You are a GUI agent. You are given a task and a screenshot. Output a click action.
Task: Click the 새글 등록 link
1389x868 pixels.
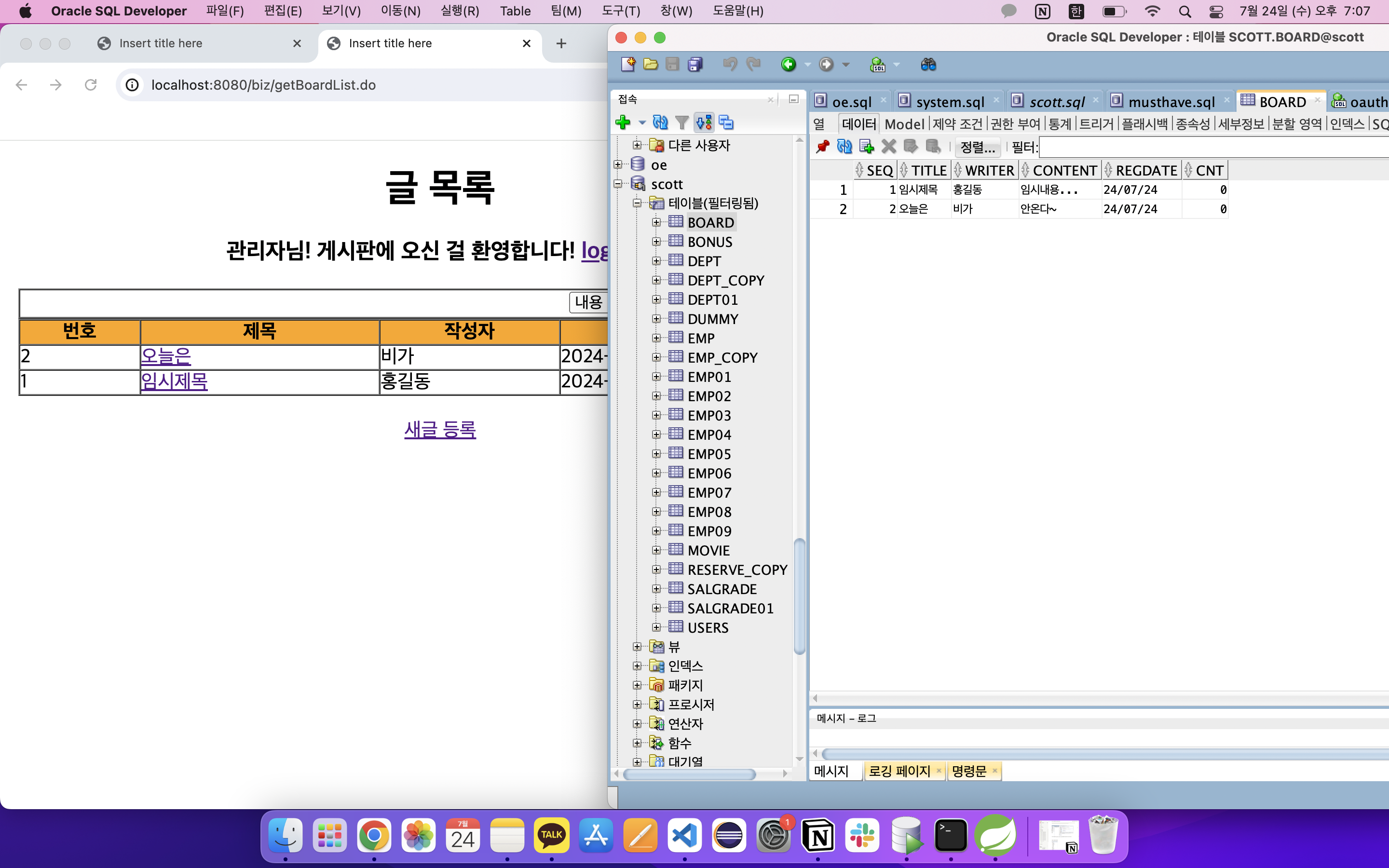click(440, 429)
